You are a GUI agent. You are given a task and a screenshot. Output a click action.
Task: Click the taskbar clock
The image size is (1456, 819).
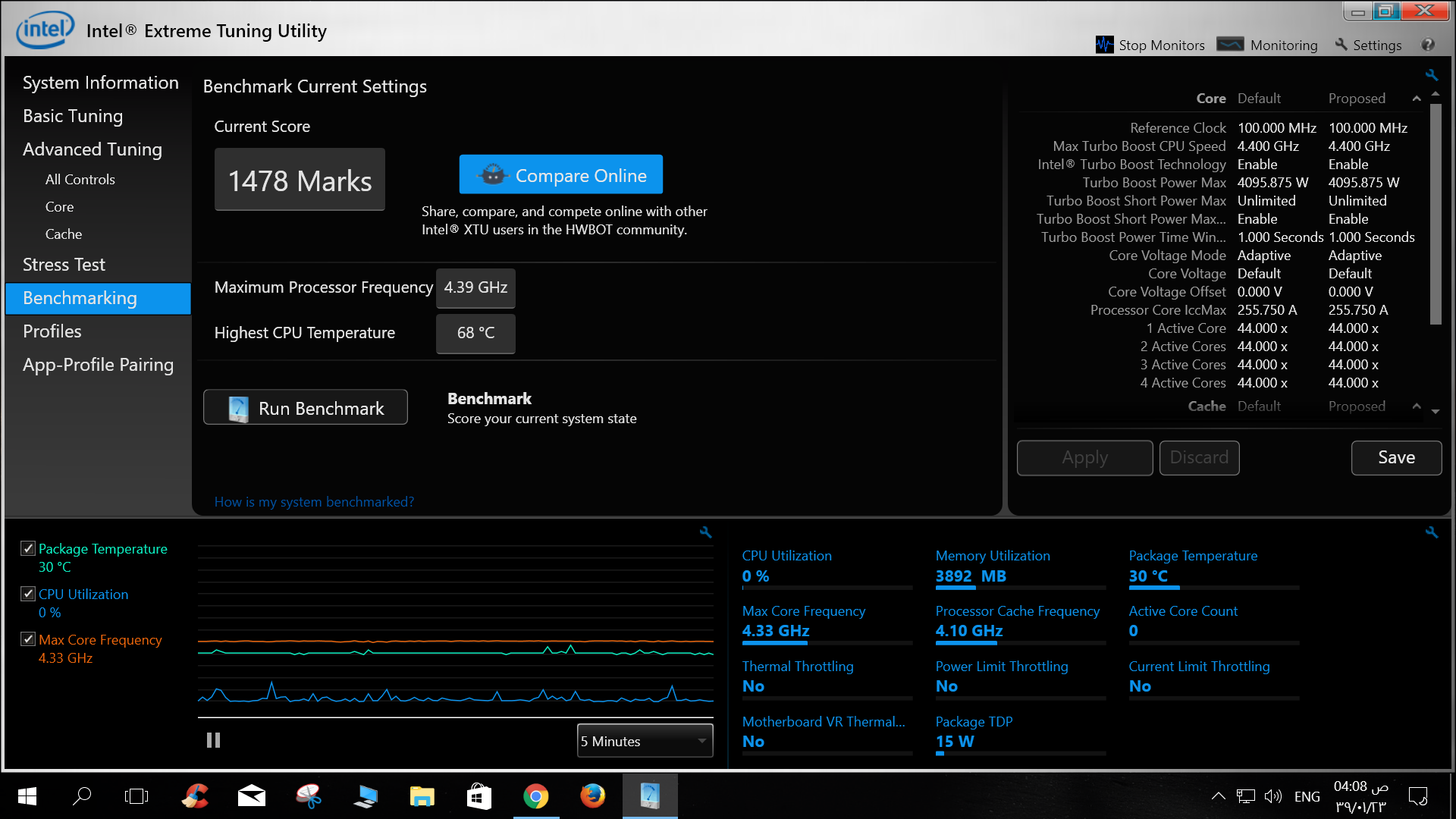[x=1361, y=797]
